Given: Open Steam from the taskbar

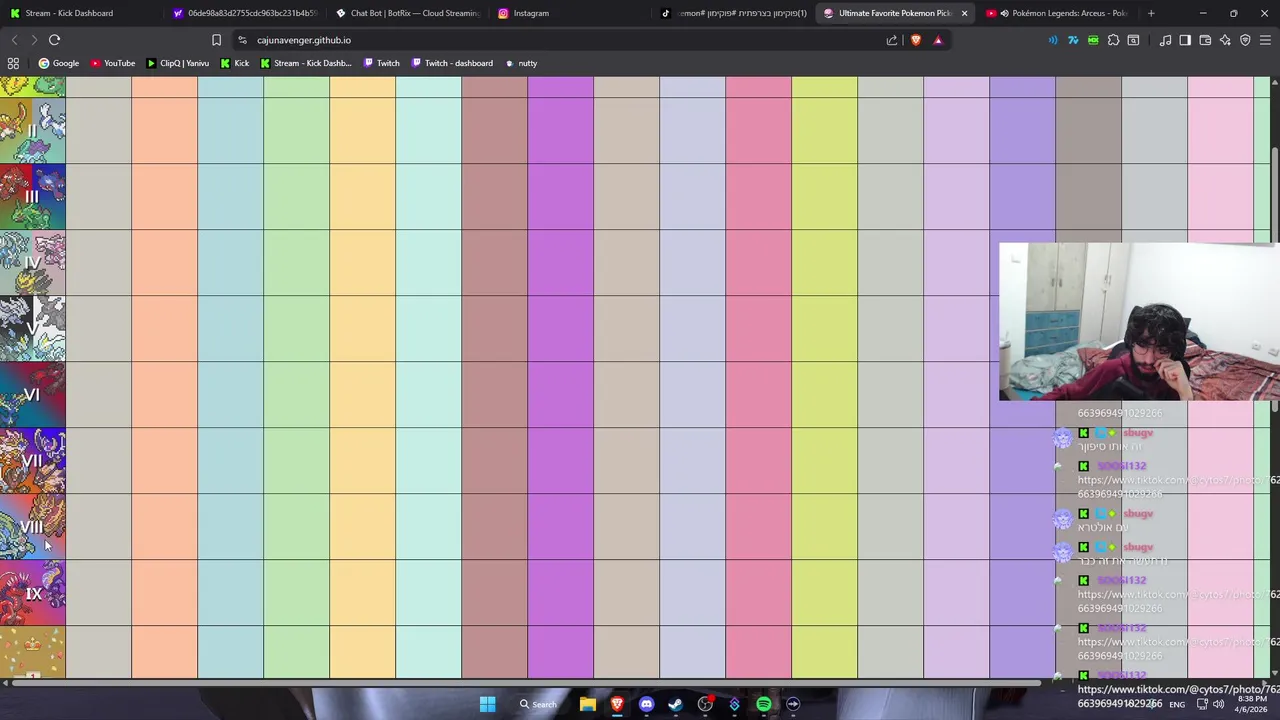Looking at the screenshot, I should click(x=675, y=704).
